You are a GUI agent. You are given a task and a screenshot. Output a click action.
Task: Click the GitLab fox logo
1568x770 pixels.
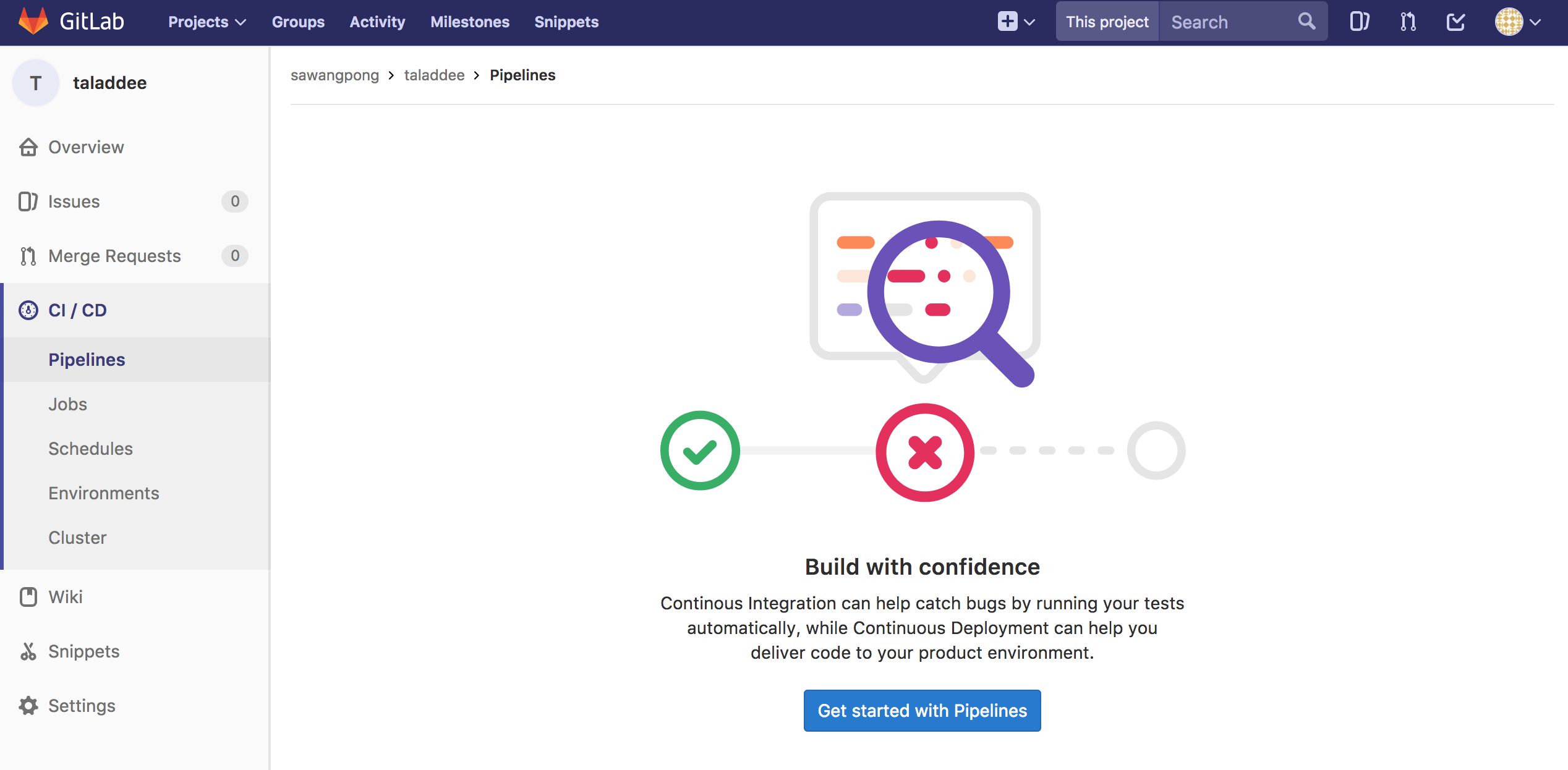33,21
